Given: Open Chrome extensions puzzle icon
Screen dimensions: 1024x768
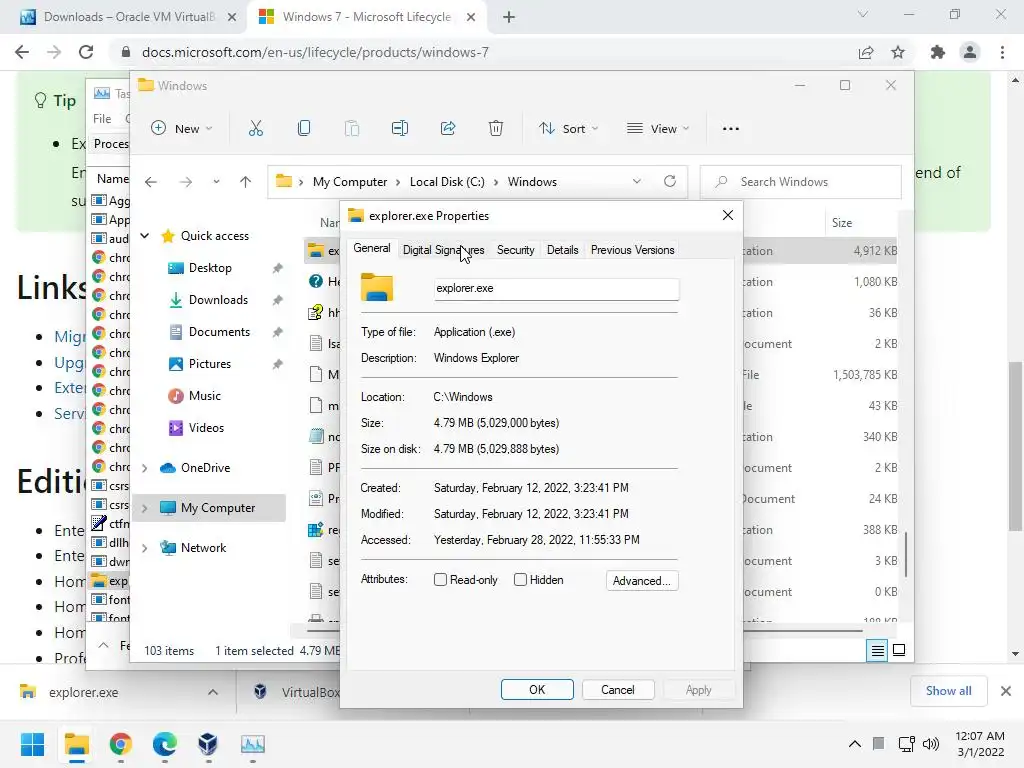Looking at the screenshot, I should click(938, 52).
